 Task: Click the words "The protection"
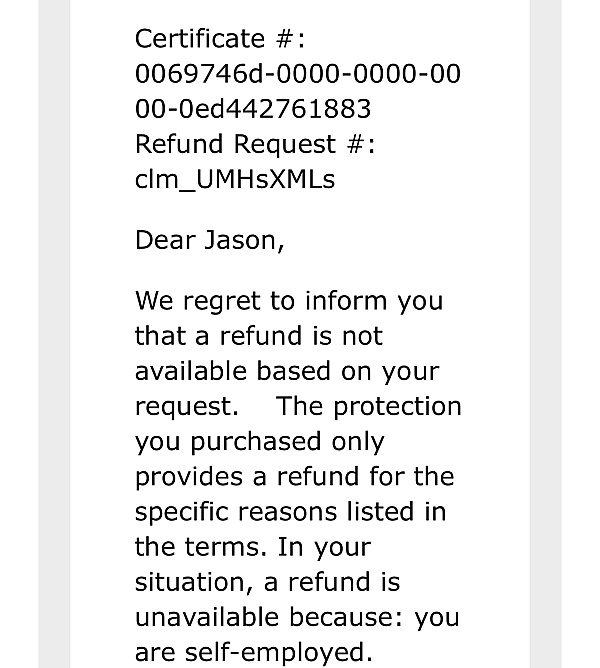tap(369, 407)
